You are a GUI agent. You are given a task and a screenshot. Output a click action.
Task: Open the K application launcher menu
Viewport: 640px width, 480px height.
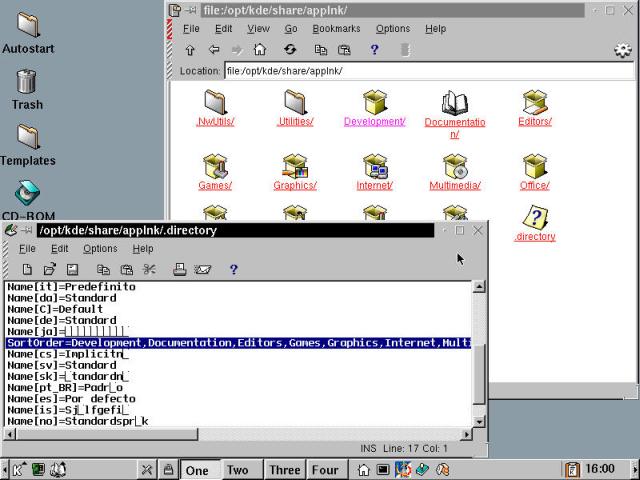[19, 469]
